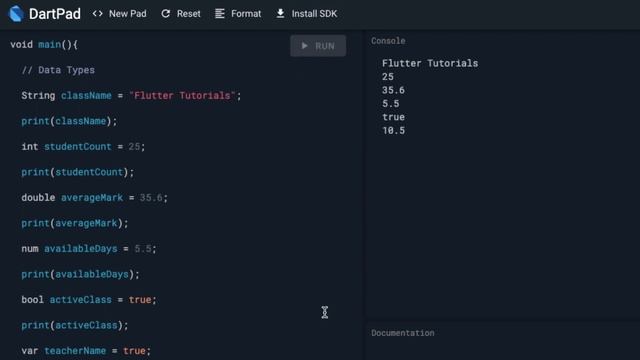Screen dimensions: 640x360
Task: Click 'num availableDays = 5.5;' line
Action: tap(89, 249)
